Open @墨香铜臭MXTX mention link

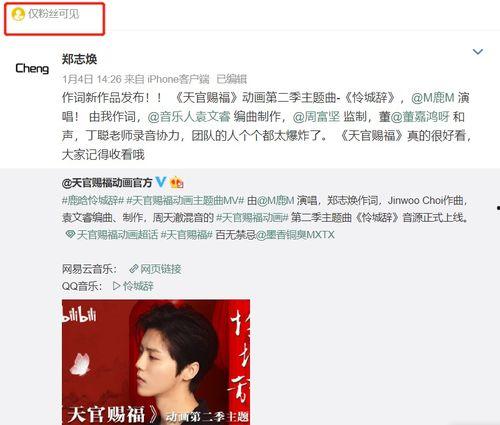click(295, 235)
